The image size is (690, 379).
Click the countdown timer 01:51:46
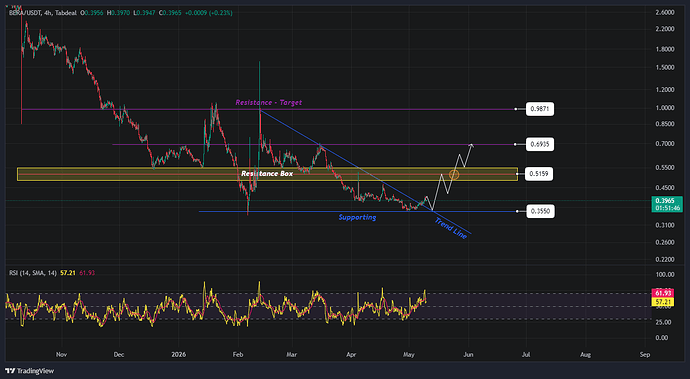click(668, 208)
